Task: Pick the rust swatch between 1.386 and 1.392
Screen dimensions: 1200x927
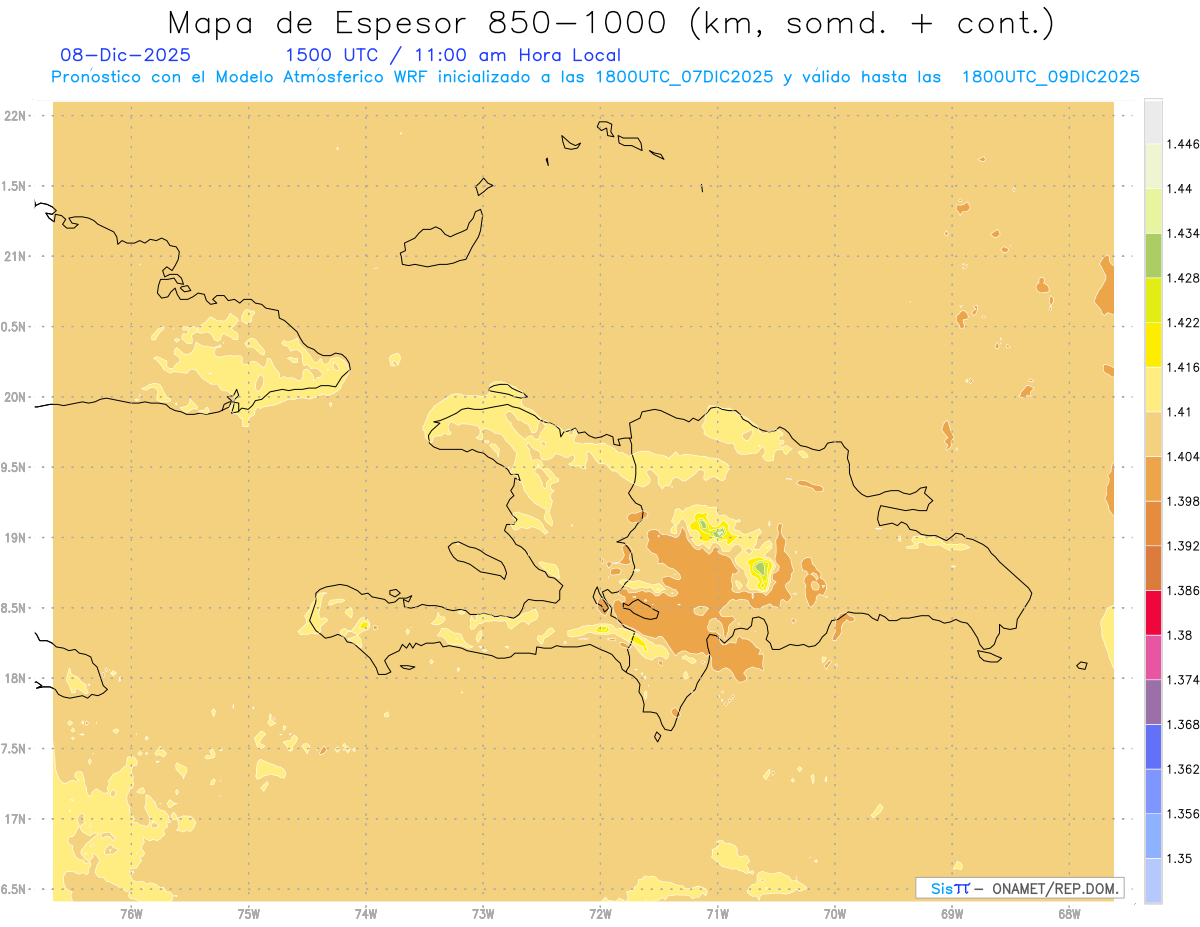Action: pos(1153,568)
